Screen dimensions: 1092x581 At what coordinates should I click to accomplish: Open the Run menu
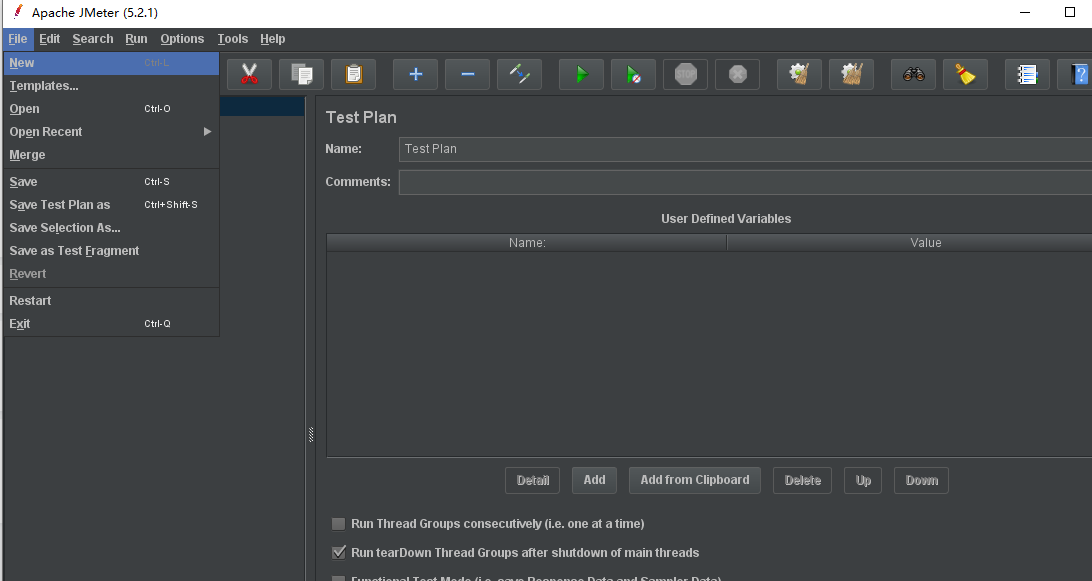pyautogui.click(x=136, y=39)
